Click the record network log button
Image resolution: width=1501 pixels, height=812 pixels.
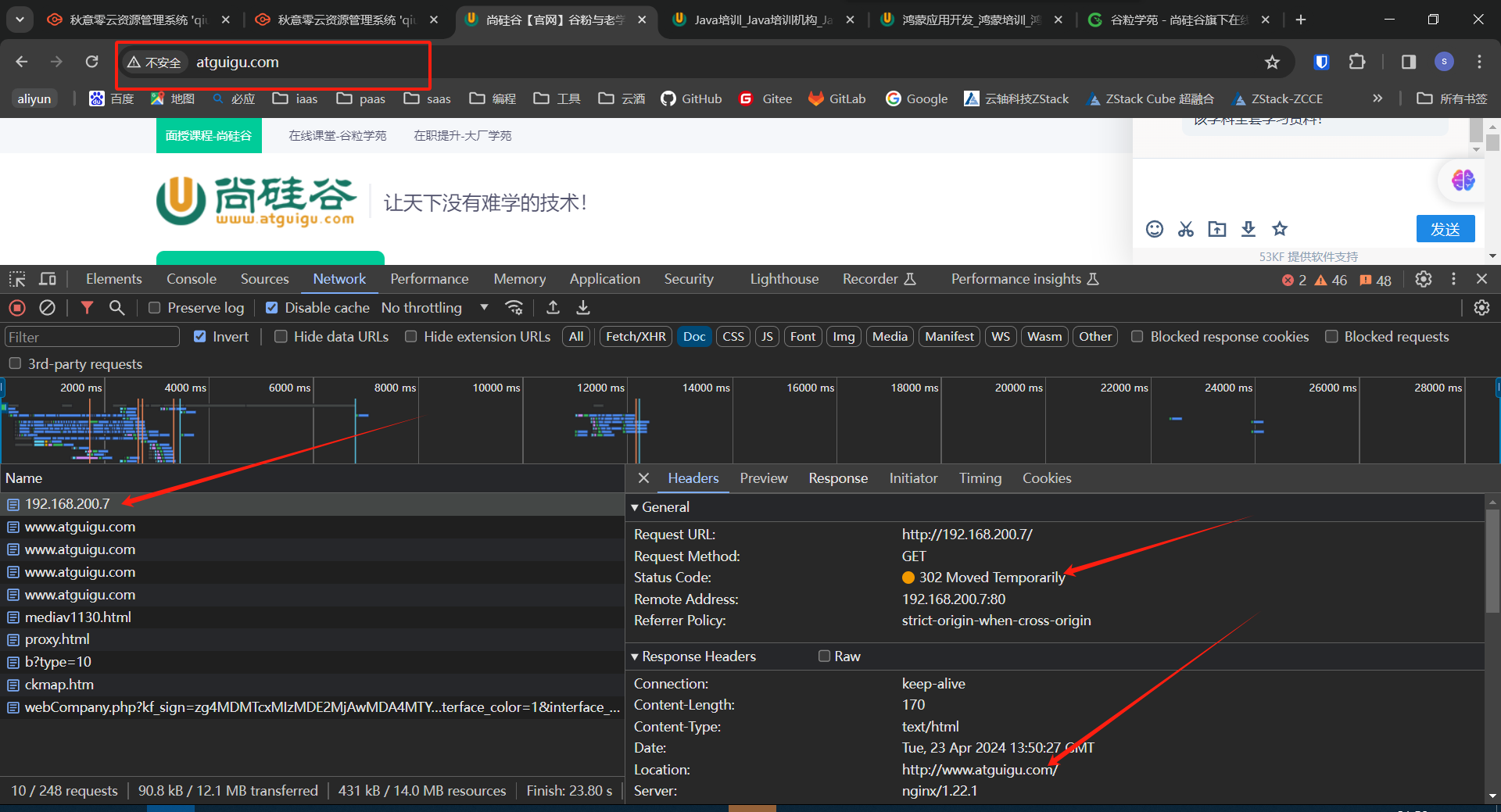17,308
